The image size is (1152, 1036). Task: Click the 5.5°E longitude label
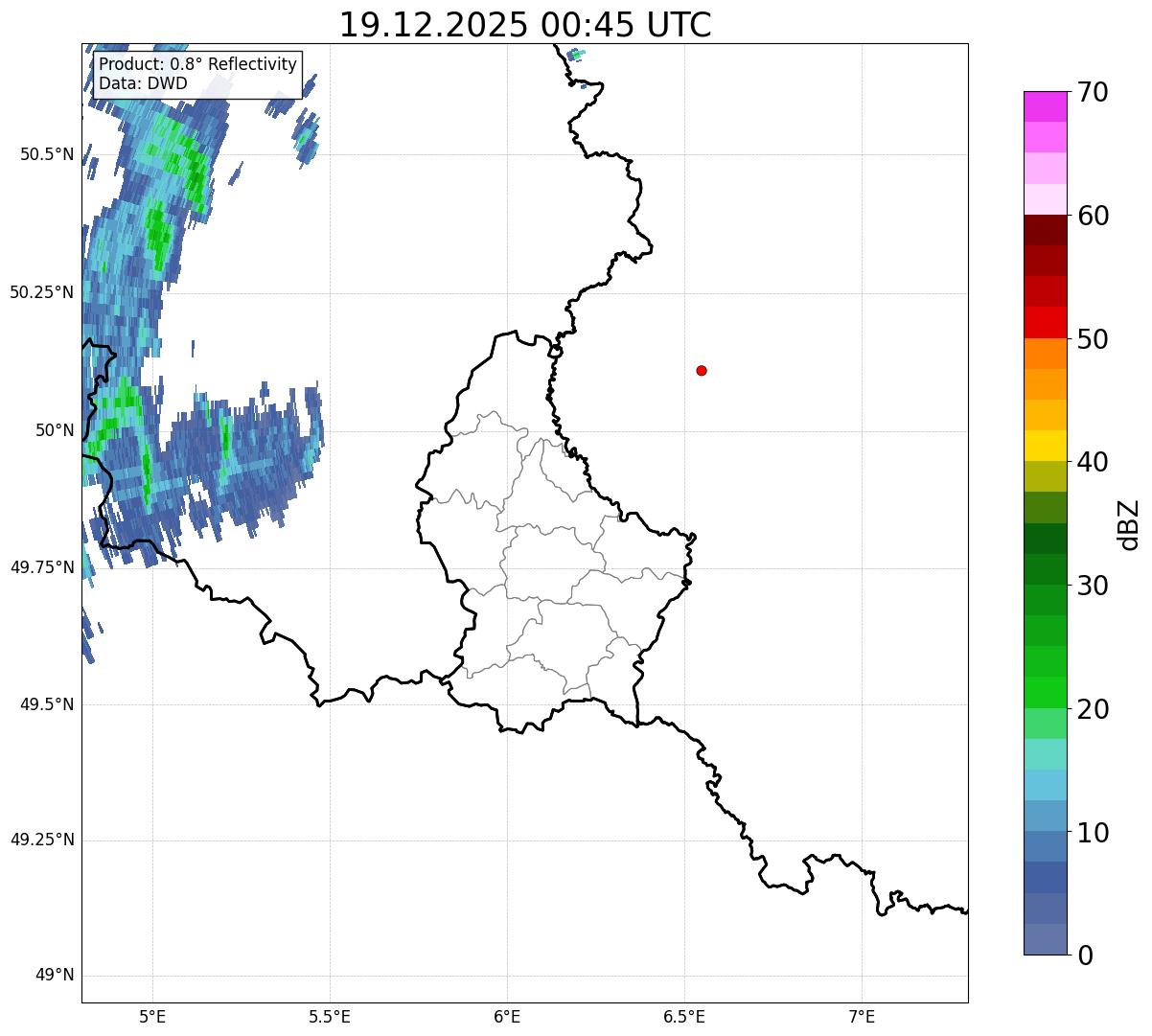(x=330, y=1017)
